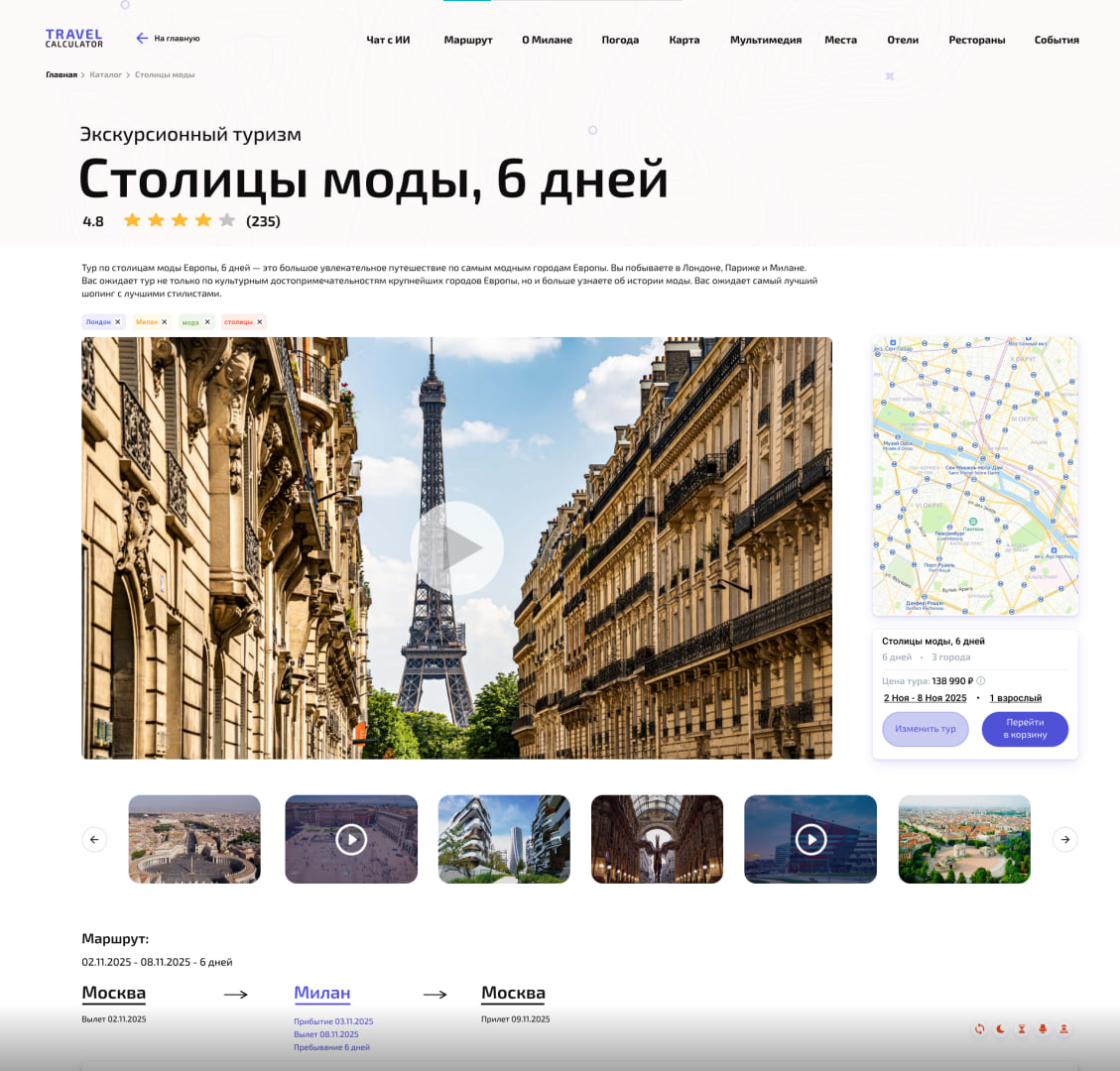Screen dimensions: 1120x1071
Task: Click the red refresh arrows icon
Action: tap(979, 1029)
